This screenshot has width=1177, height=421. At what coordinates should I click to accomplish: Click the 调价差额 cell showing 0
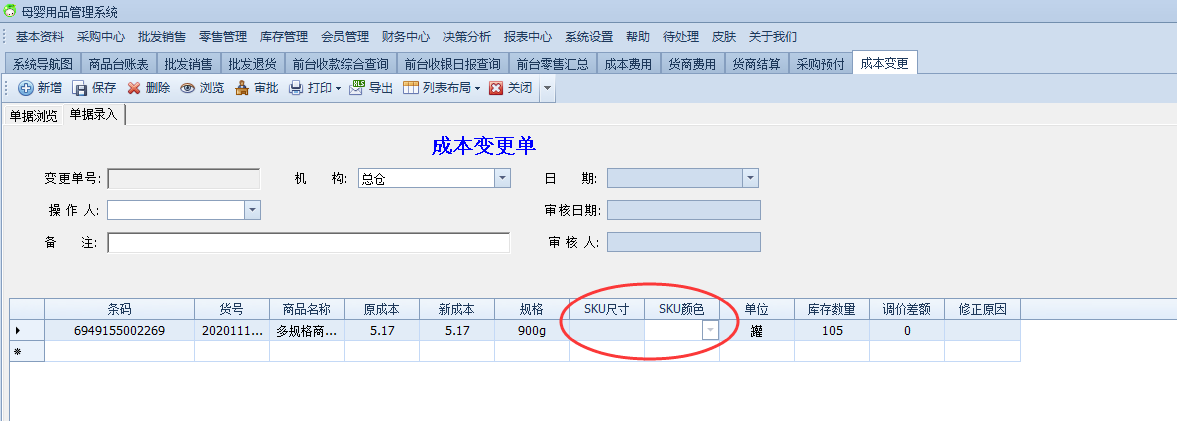[x=907, y=330]
